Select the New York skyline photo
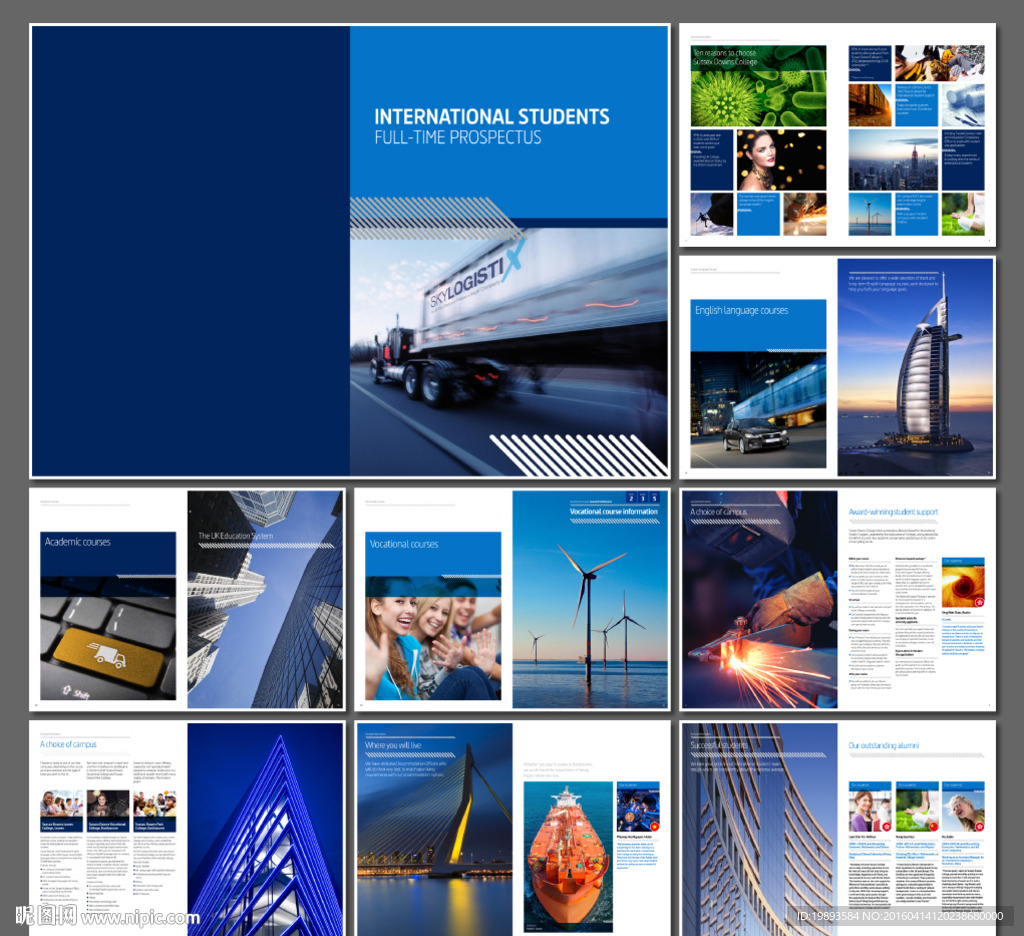1024x936 pixels. click(893, 160)
